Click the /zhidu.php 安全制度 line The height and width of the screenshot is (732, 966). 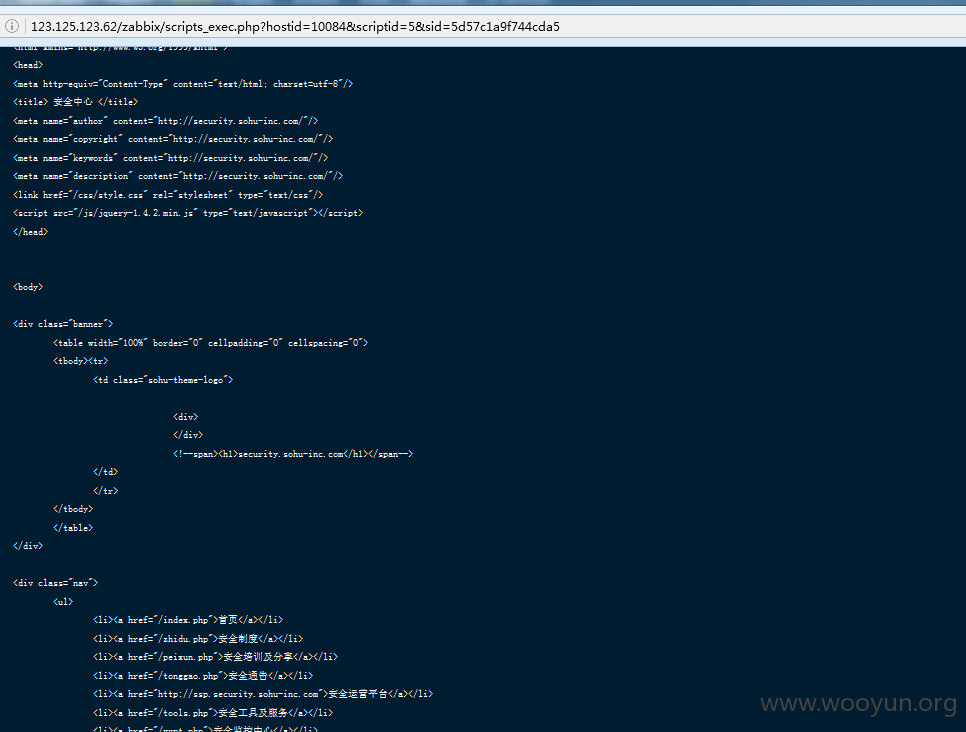coord(198,638)
